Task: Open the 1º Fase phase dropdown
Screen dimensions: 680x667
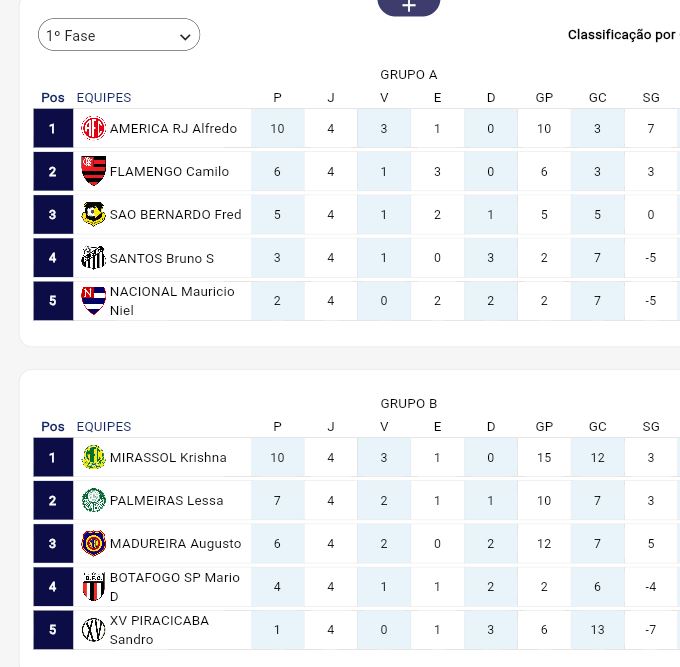Action: pyautogui.click(x=119, y=36)
